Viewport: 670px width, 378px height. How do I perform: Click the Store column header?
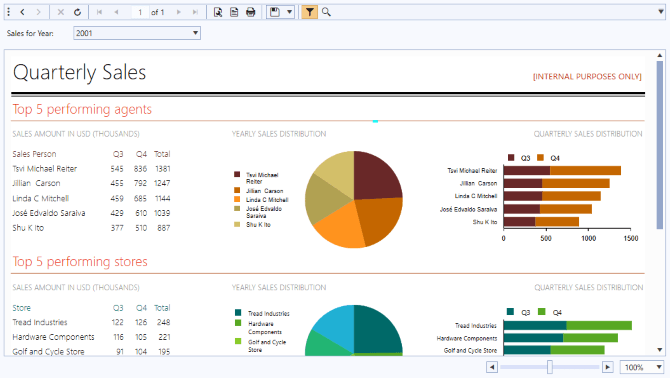click(21, 308)
